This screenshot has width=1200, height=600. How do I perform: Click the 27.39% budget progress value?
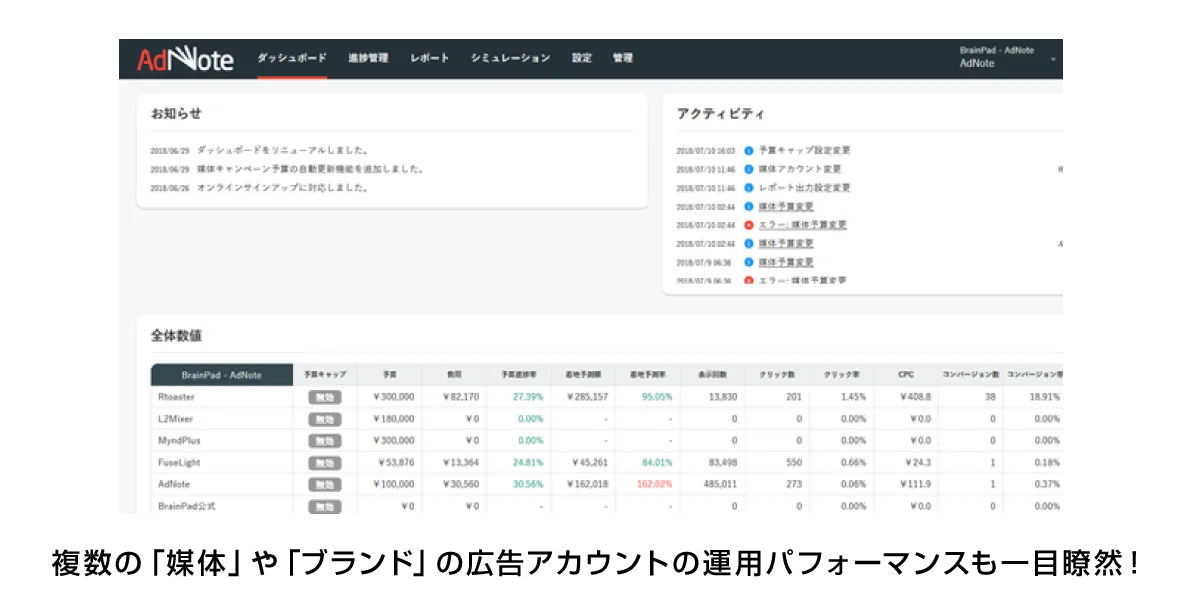click(527, 397)
